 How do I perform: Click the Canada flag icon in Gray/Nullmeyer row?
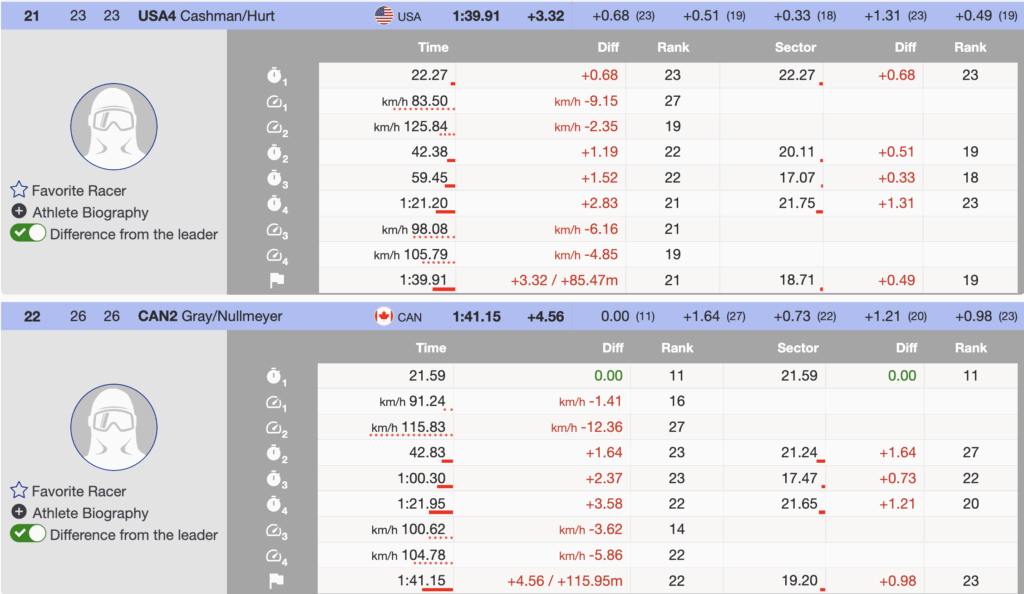383,317
